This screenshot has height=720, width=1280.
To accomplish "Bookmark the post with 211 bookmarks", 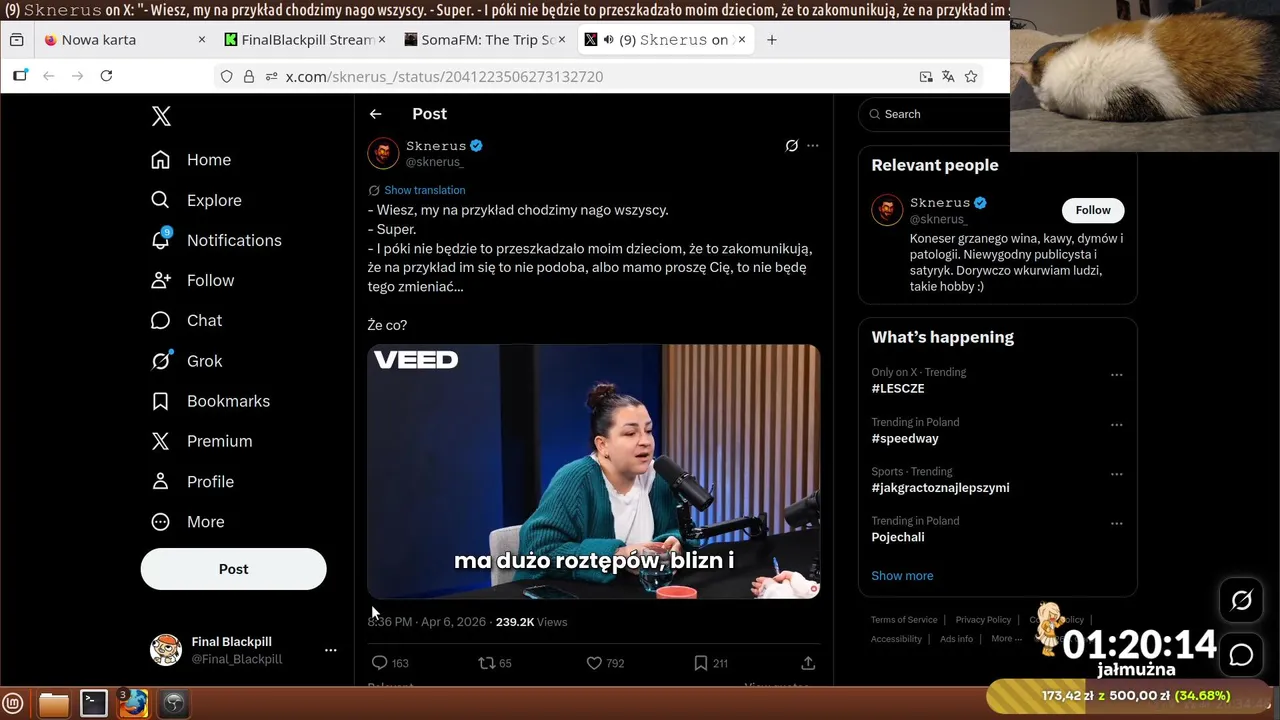I will click(701, 663).
